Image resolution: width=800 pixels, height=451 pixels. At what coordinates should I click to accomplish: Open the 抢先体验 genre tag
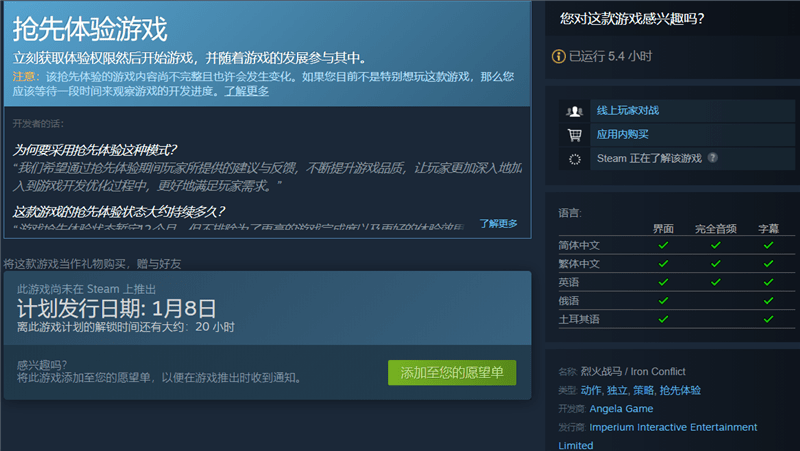[680, 390]
